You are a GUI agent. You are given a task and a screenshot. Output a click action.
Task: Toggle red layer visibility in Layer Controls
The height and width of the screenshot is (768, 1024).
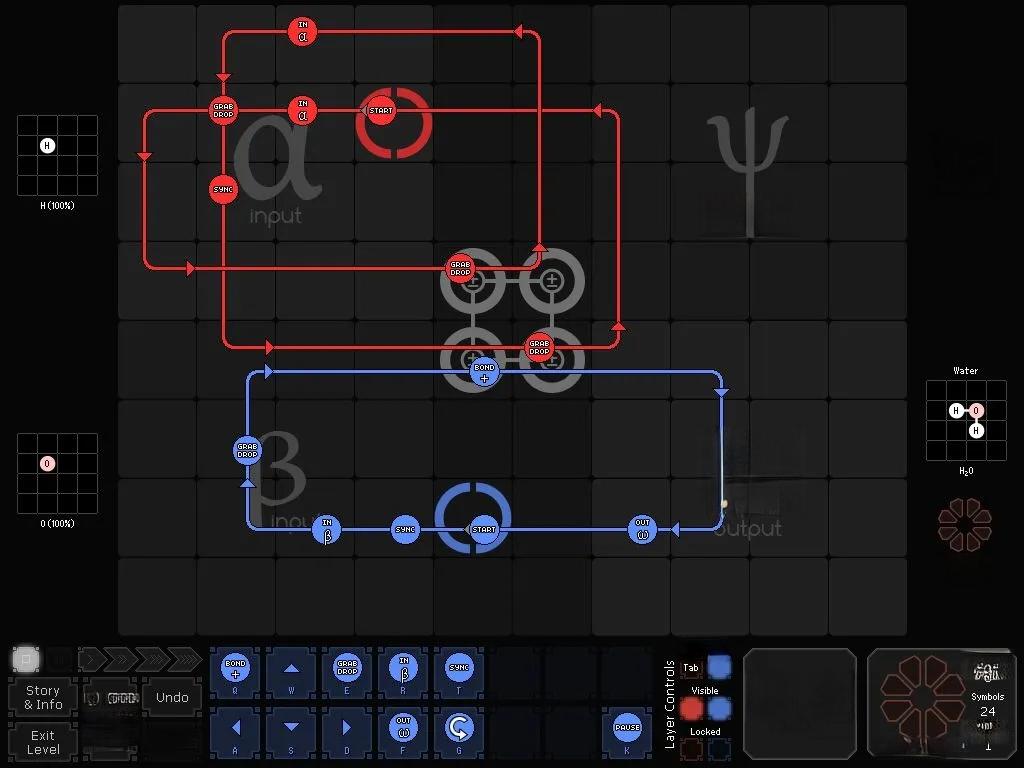coord(691,709)
